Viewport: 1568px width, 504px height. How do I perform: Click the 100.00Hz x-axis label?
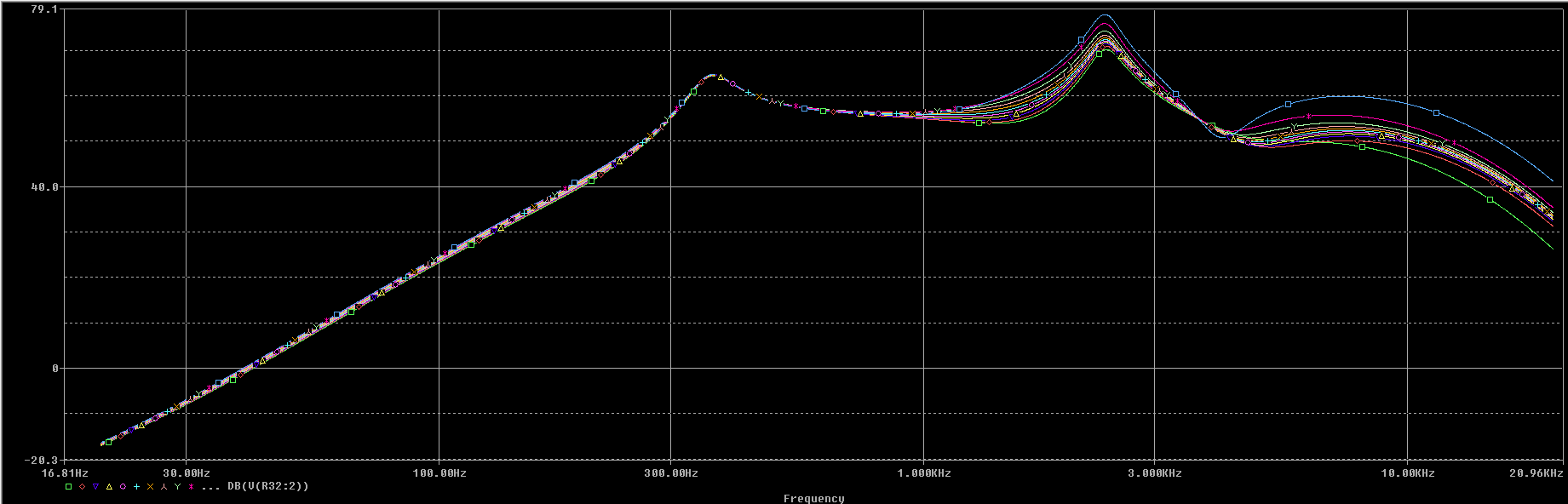click(439, 472)
